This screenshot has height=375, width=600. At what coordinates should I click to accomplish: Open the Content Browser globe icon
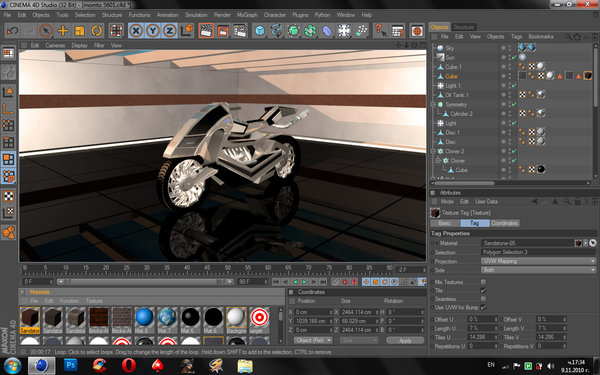pos(417,31)
